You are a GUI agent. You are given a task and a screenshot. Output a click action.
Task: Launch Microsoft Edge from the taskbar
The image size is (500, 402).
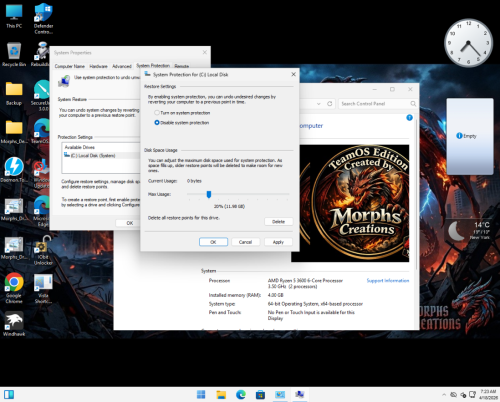[241, 395]
